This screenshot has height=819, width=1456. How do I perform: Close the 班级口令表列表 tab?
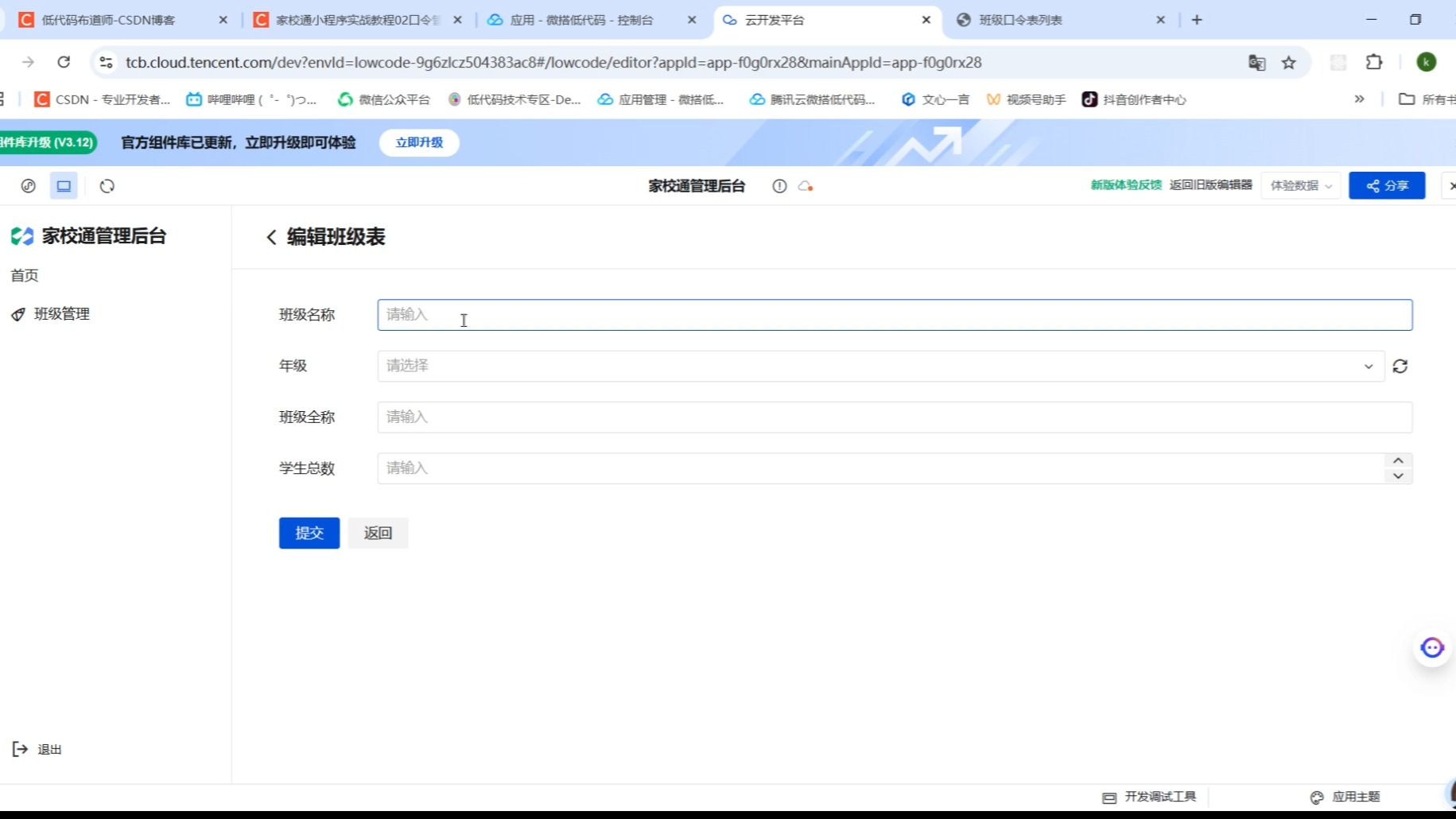tap(1160, 20)
